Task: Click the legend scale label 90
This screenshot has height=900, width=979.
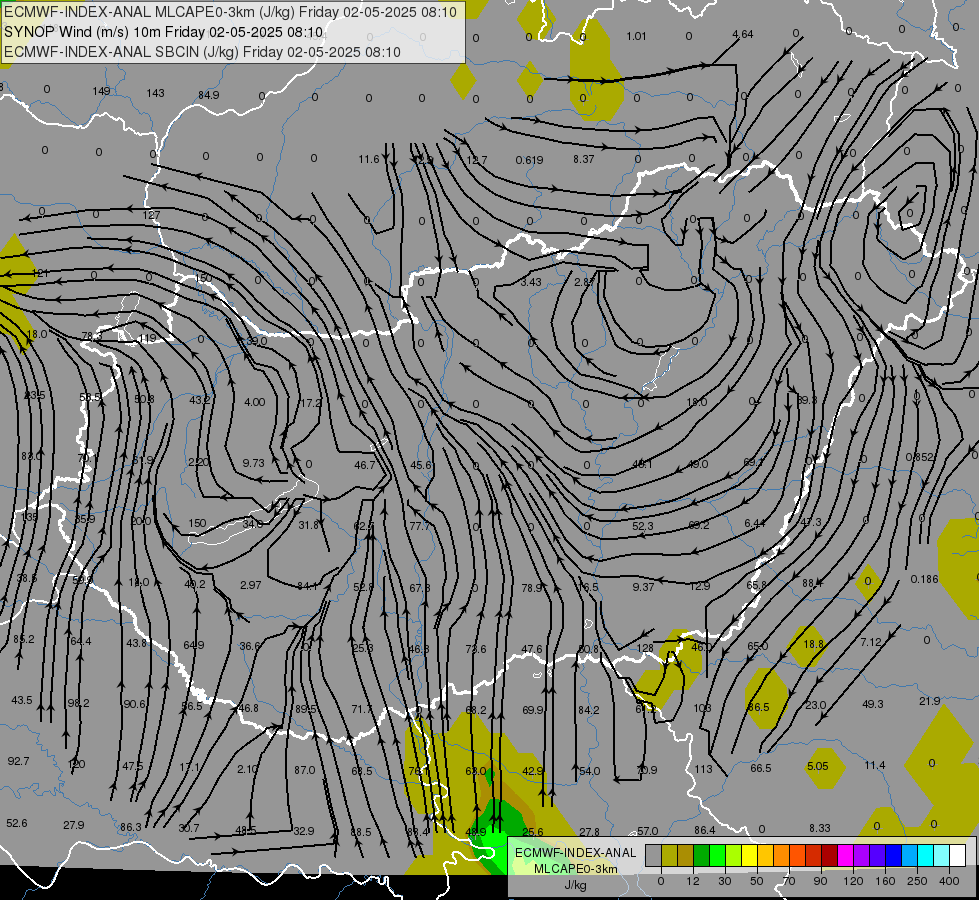Action: coord(820,881)
